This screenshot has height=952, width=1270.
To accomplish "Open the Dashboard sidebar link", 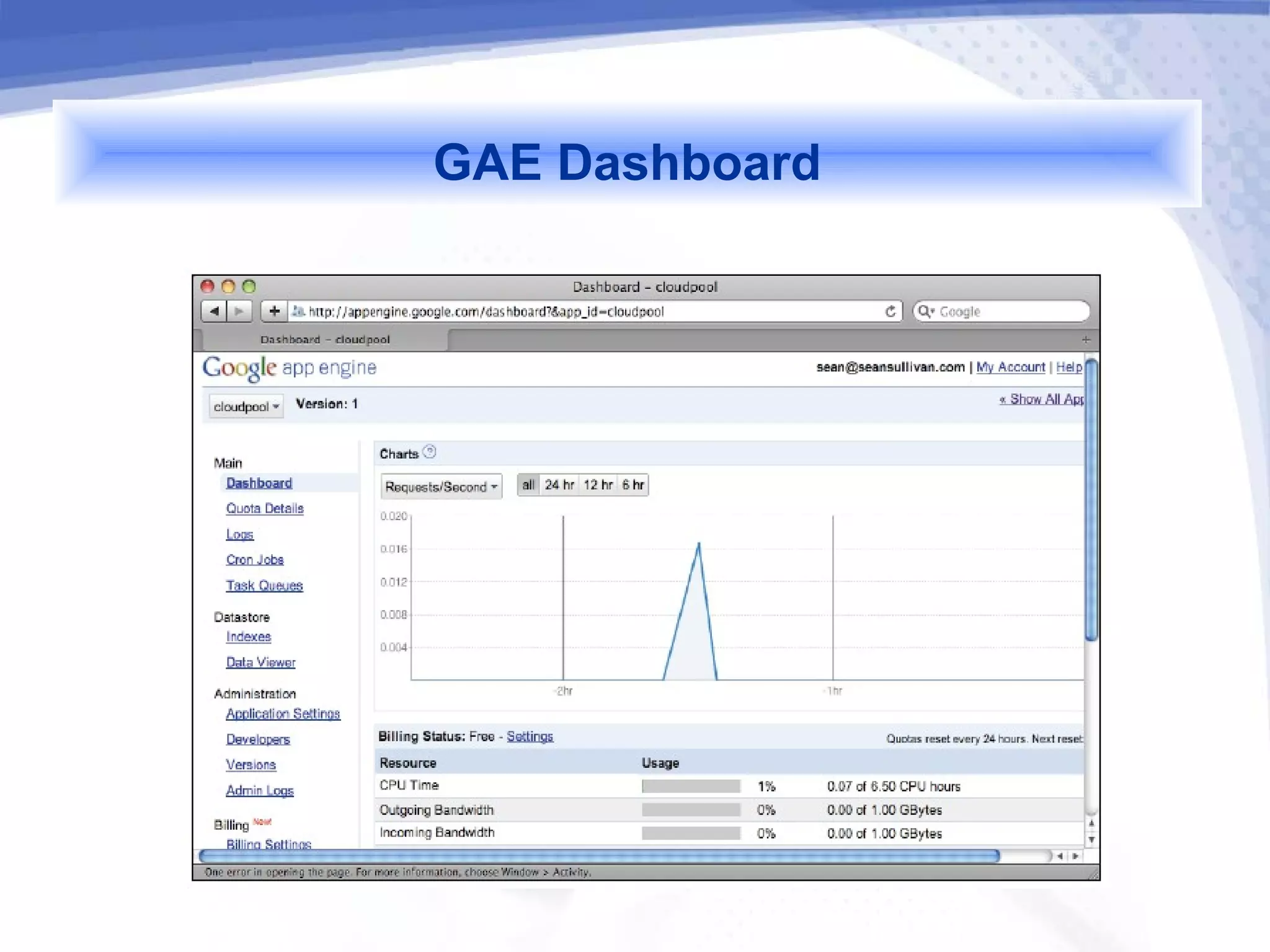I will [259, 483].
